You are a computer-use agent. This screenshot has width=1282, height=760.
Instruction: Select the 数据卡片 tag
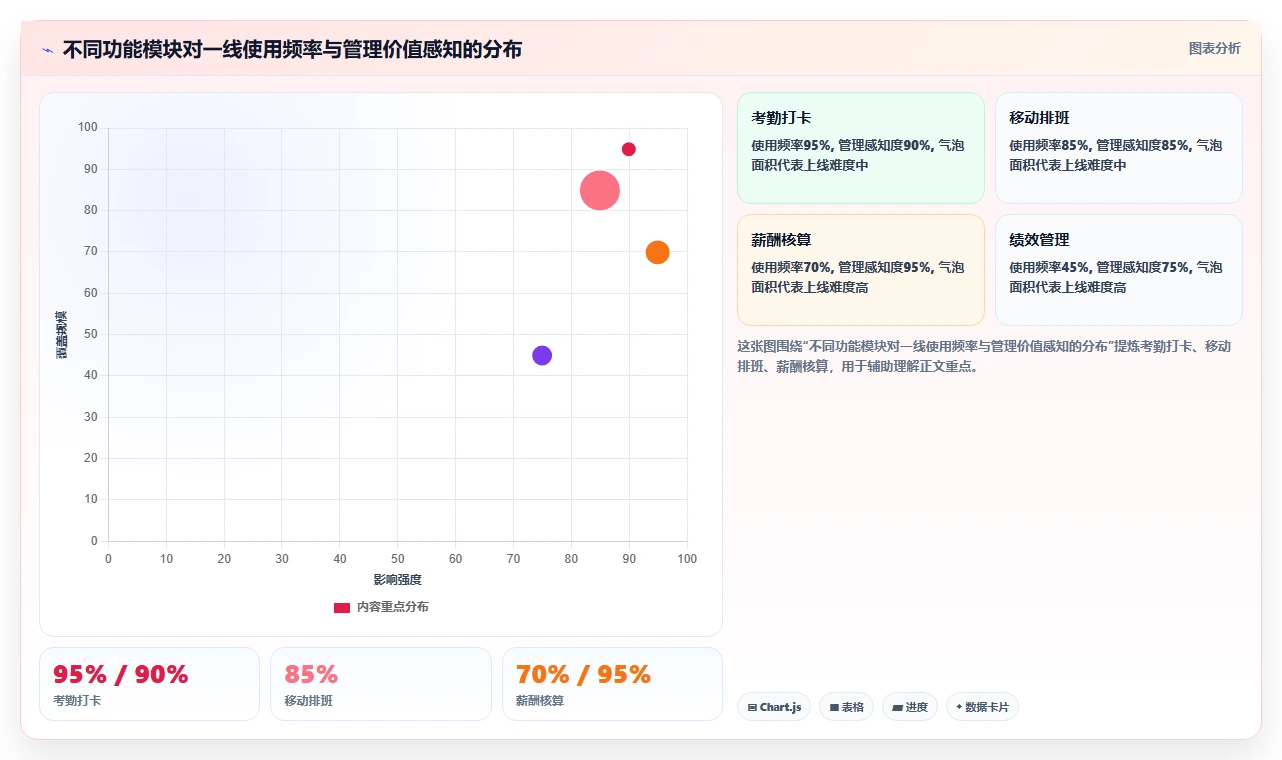982,707
